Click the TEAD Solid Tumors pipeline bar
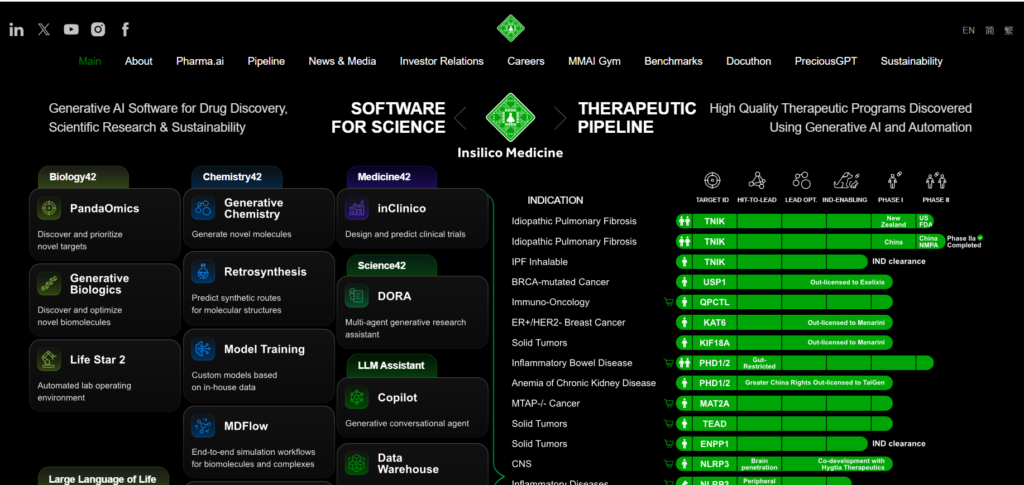 pos(784,424)
